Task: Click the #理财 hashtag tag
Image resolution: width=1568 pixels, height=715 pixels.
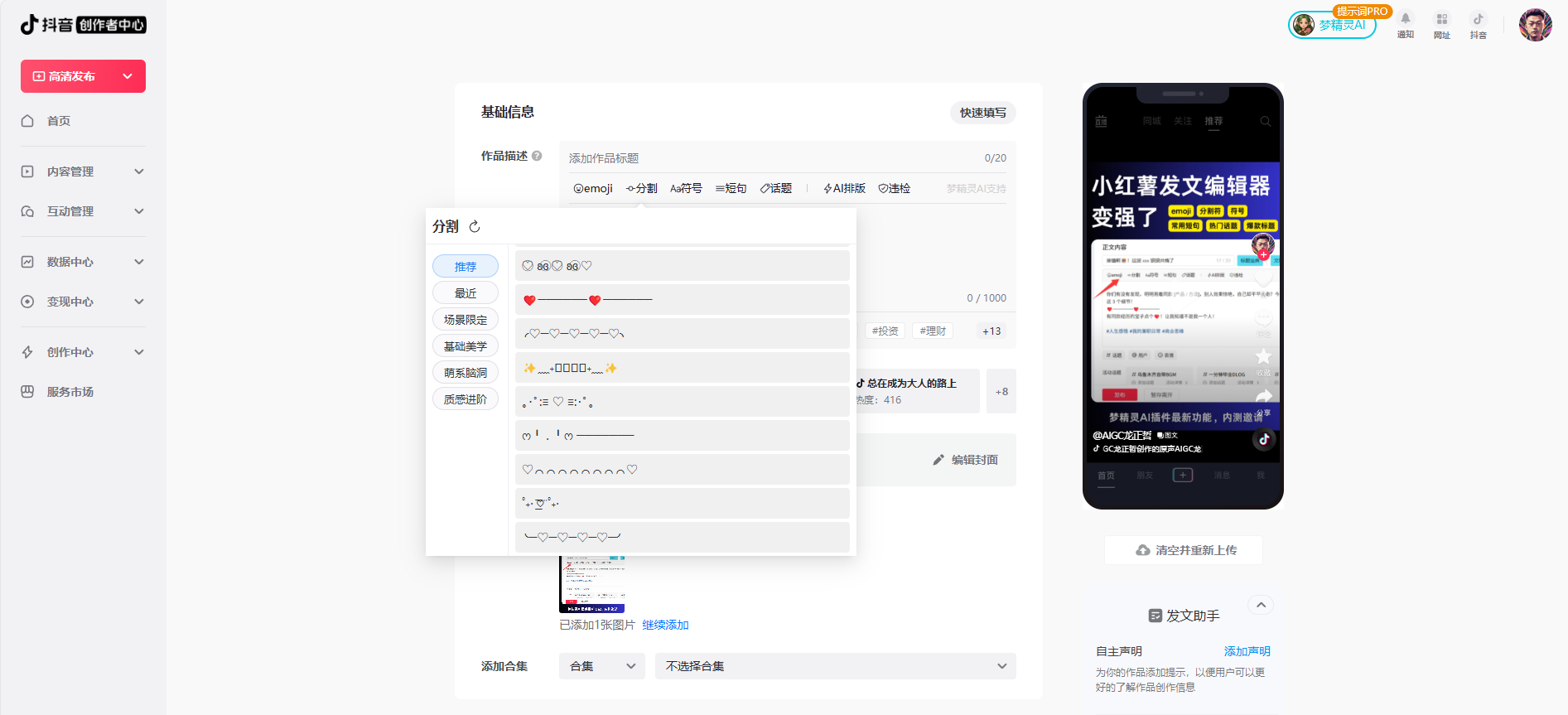Action: tap(932, 331)
